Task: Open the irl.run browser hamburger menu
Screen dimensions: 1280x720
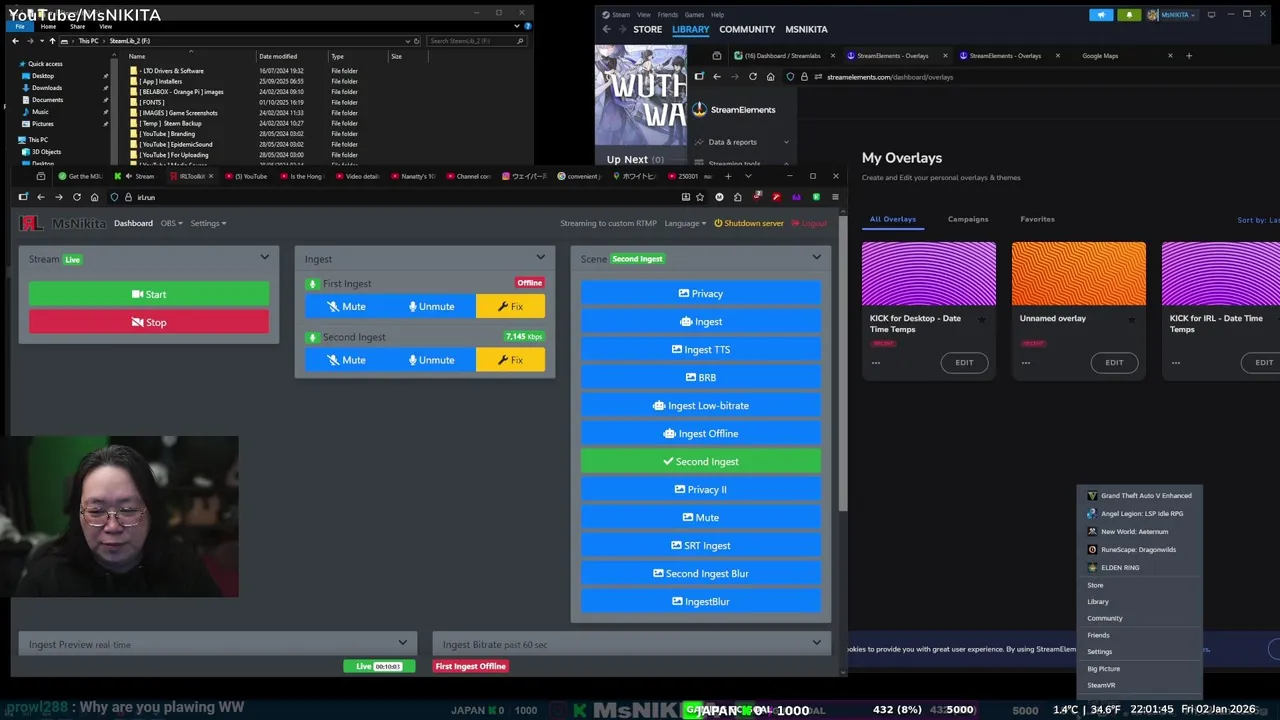Action: tap(835, 197)
